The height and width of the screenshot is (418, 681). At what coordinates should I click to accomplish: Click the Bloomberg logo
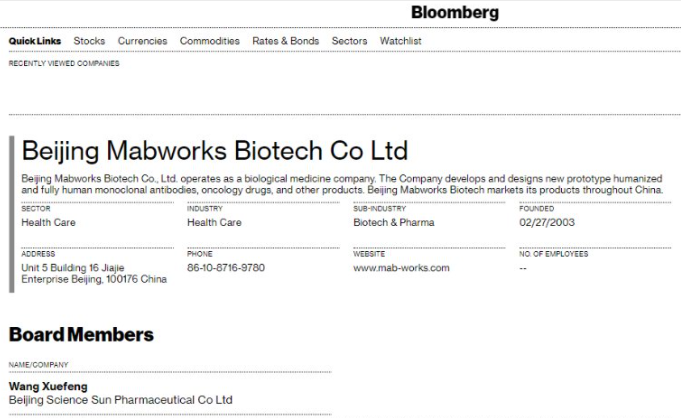(x=455, y=13)
